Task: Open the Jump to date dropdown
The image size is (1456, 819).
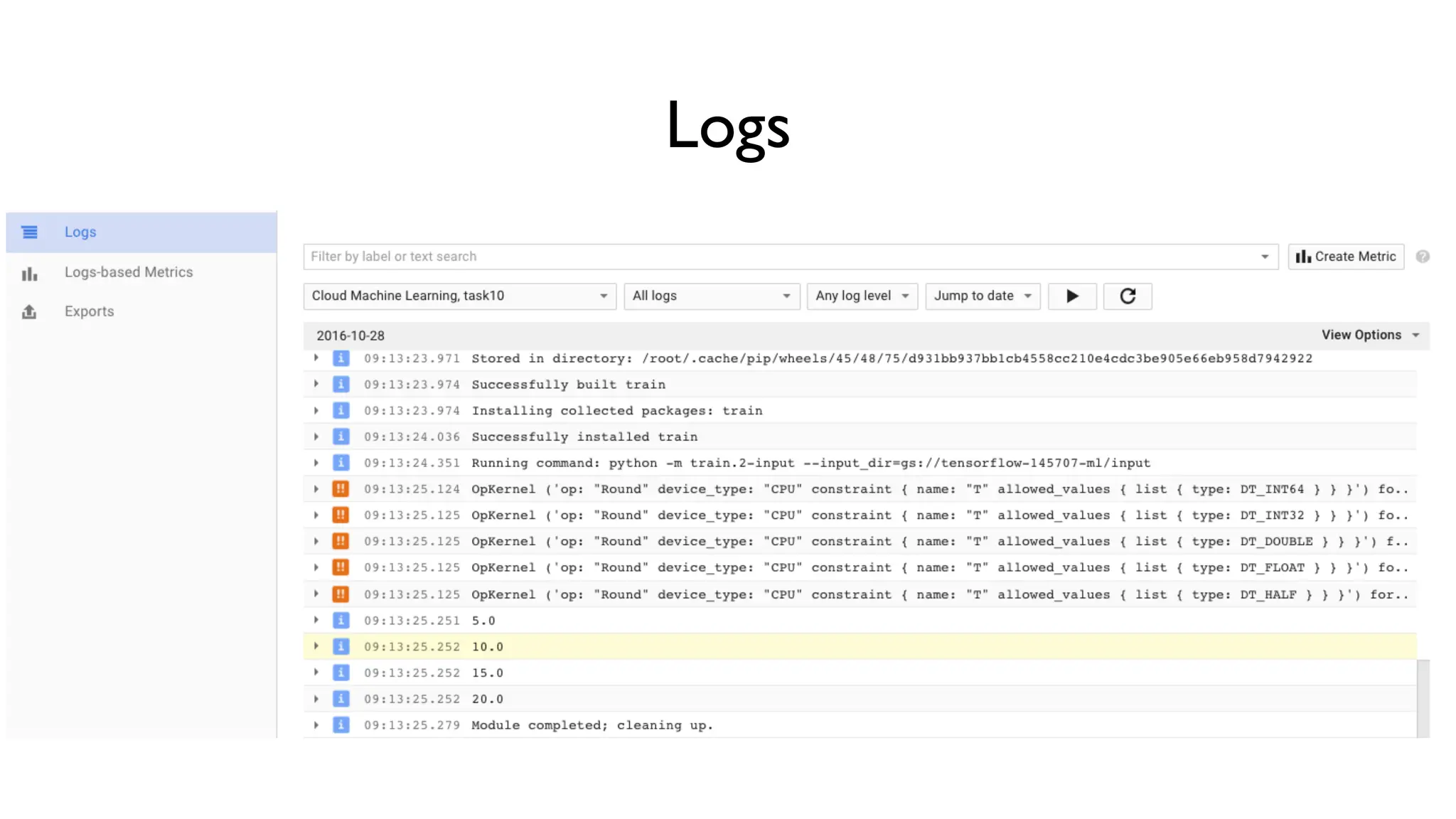Action: [983, 296]
